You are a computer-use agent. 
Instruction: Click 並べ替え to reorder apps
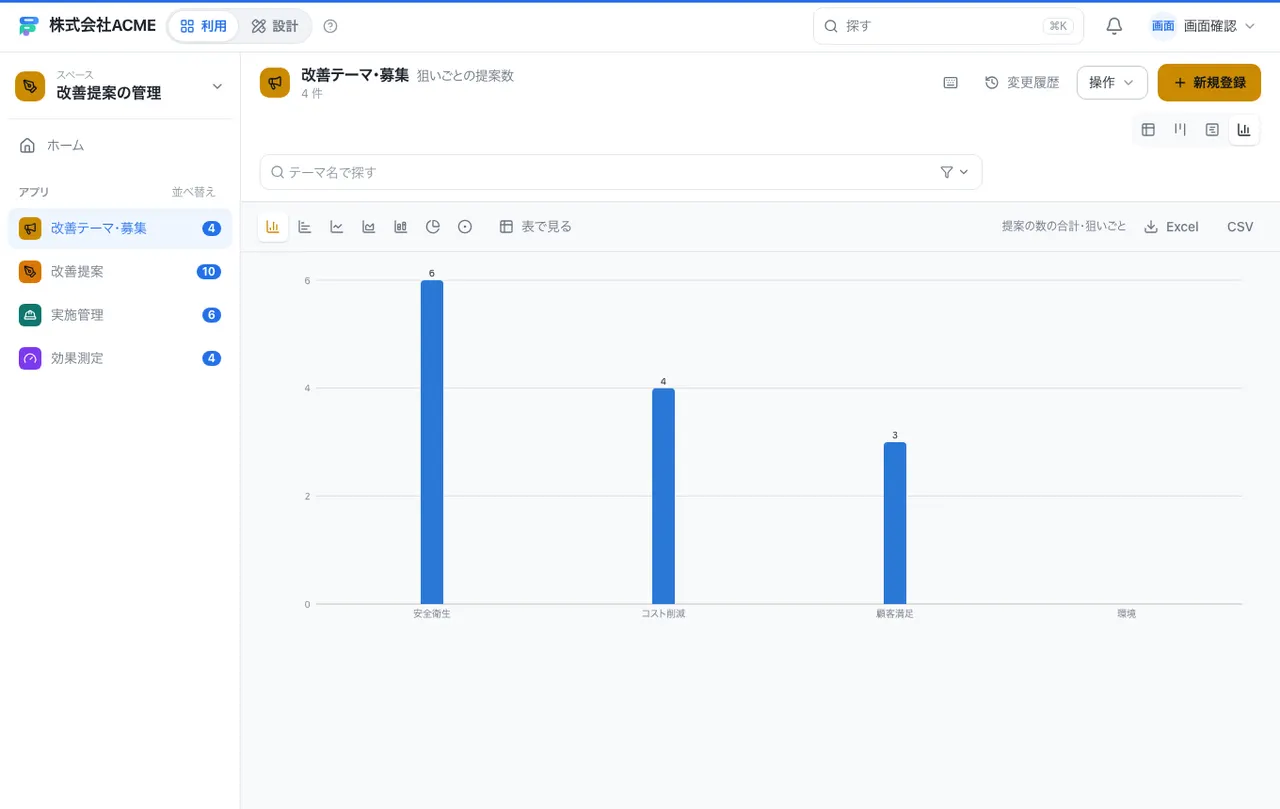point(193,192)
